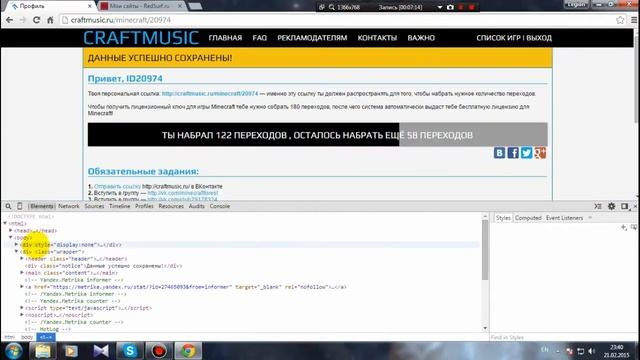640x360 pixels.
Task: Expand the noscript node
Action: tap(22, 315)
